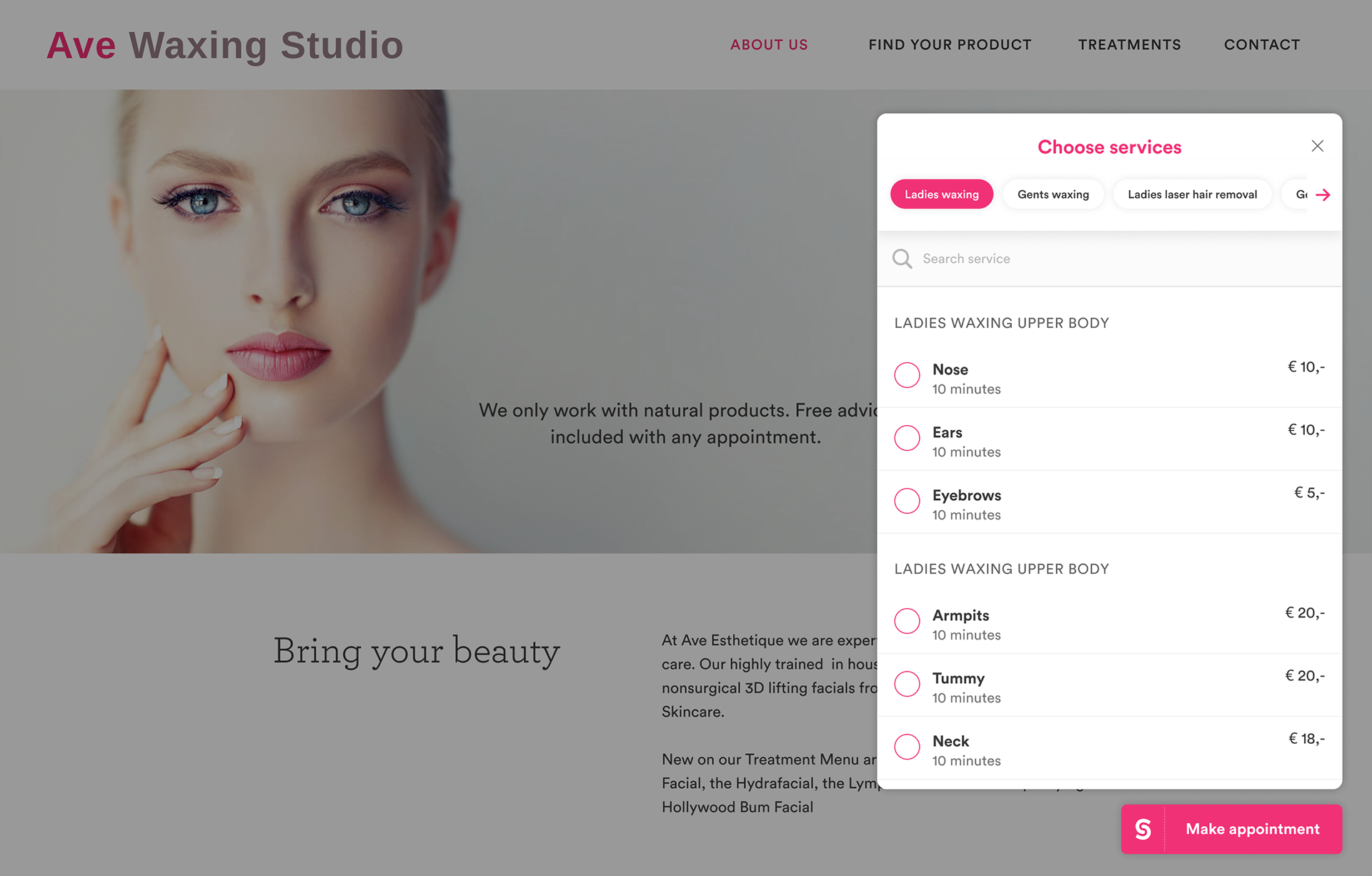Open Find Your Product menu
The image size is (1372, 876).
950,44
